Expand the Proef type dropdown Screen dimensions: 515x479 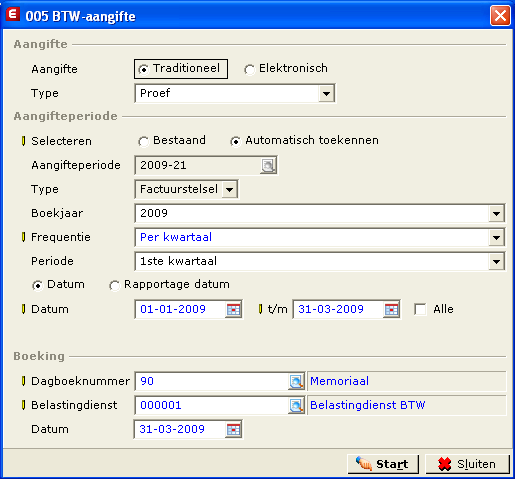326,93
